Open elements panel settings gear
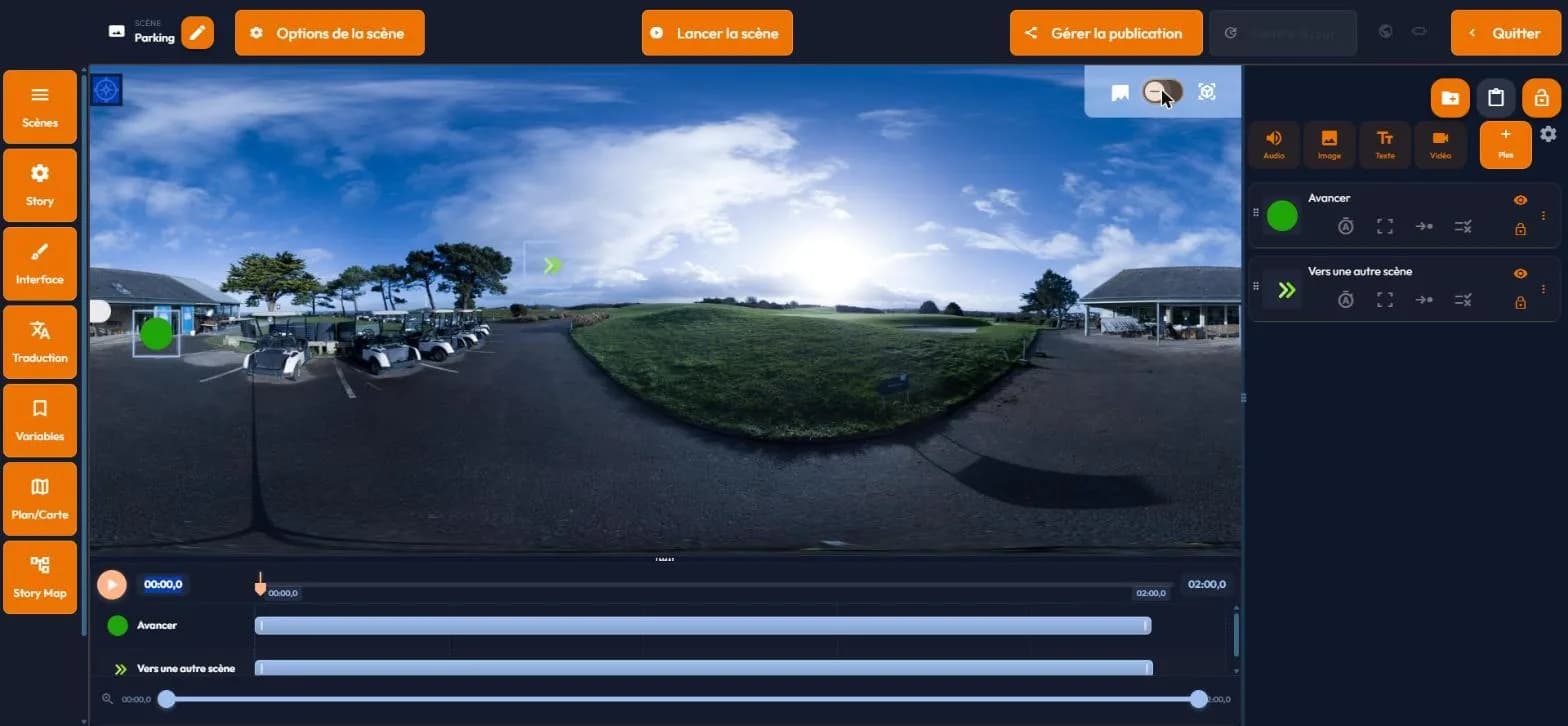Viewport: 1568px width, 726px height. click(x=1548, y=134)
